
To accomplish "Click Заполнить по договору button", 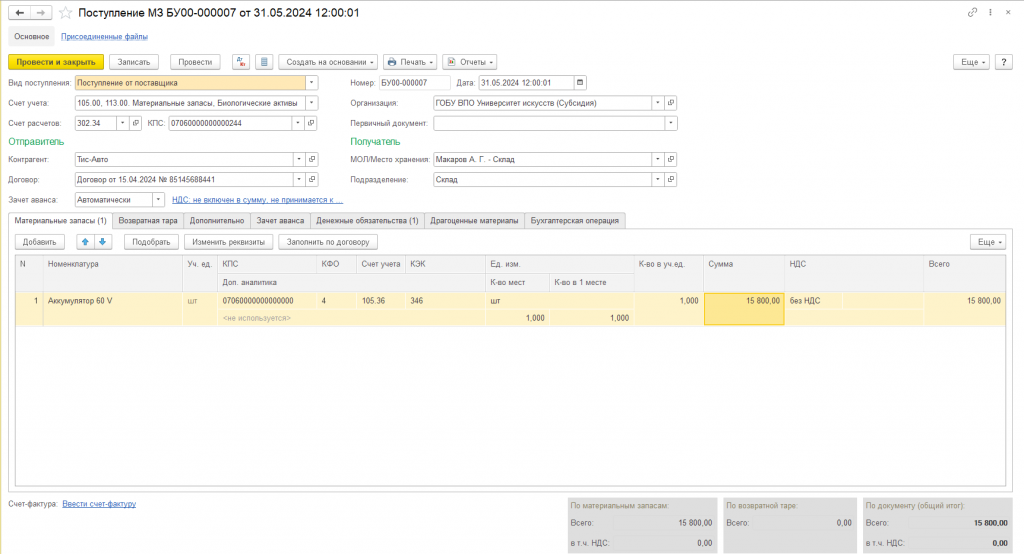I will [x=328, y=242].
